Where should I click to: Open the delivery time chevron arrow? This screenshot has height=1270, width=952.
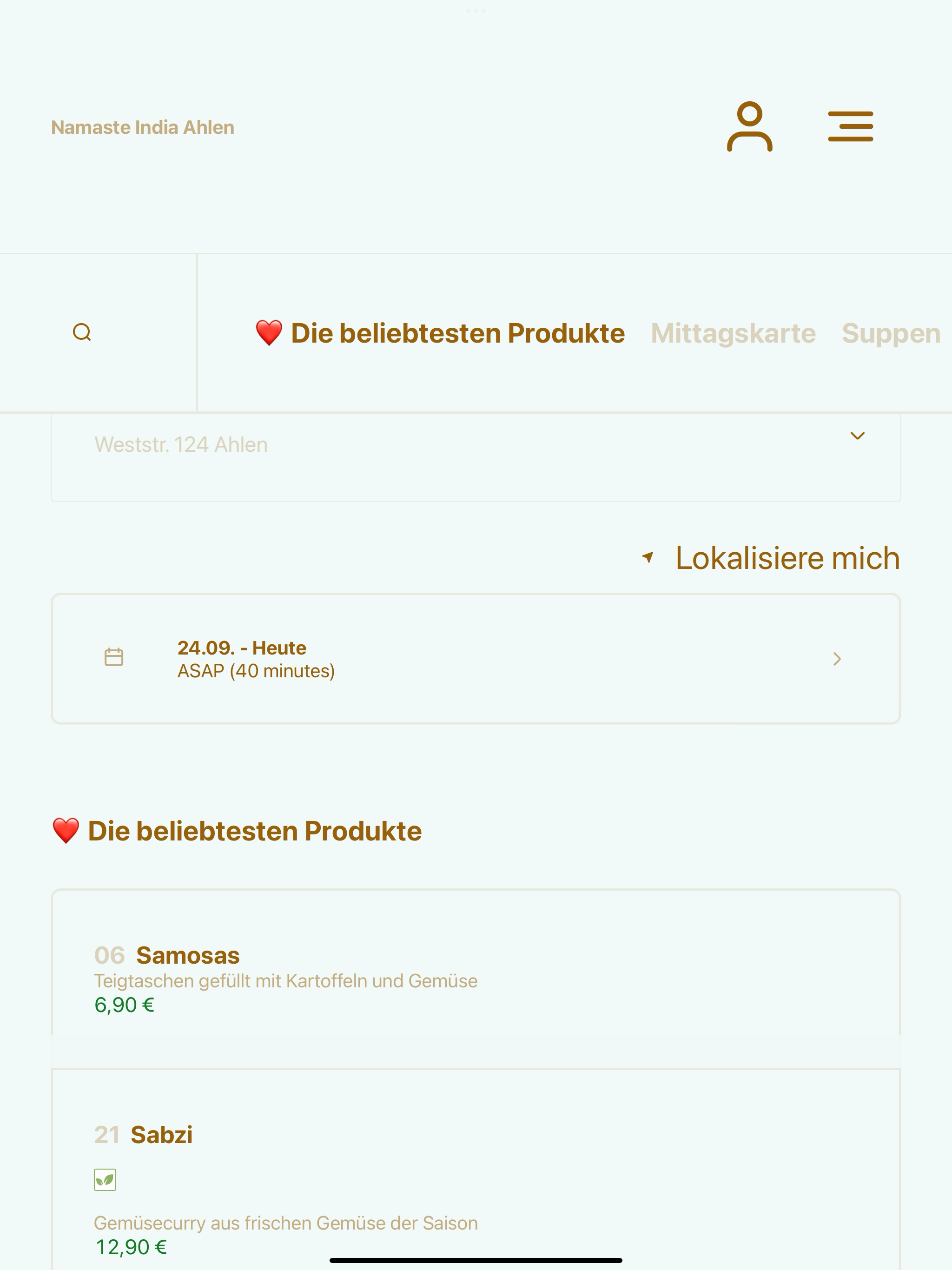pos(837,659)
